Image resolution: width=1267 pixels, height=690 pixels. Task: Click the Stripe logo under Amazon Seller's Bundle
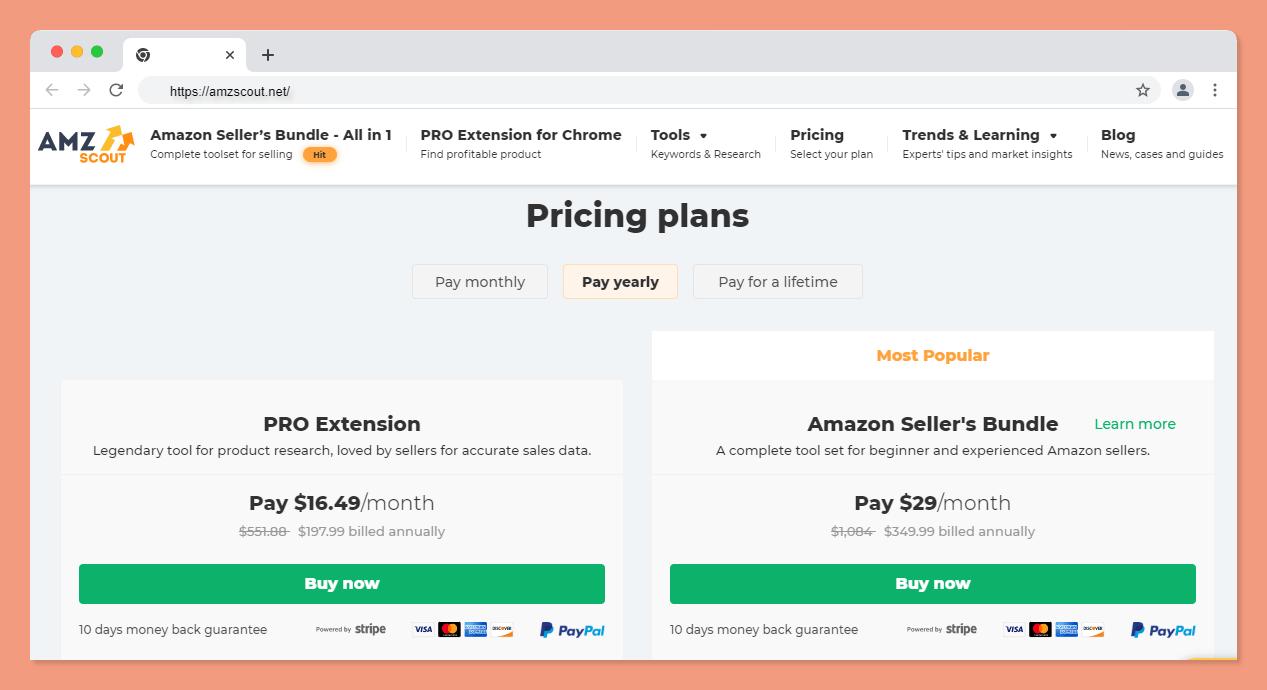click(x=942, y=629)
